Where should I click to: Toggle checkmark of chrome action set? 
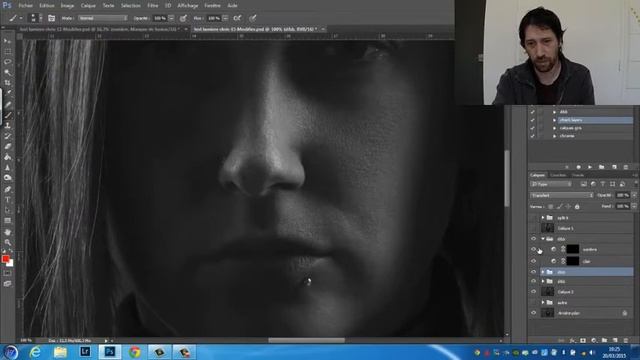532,136
